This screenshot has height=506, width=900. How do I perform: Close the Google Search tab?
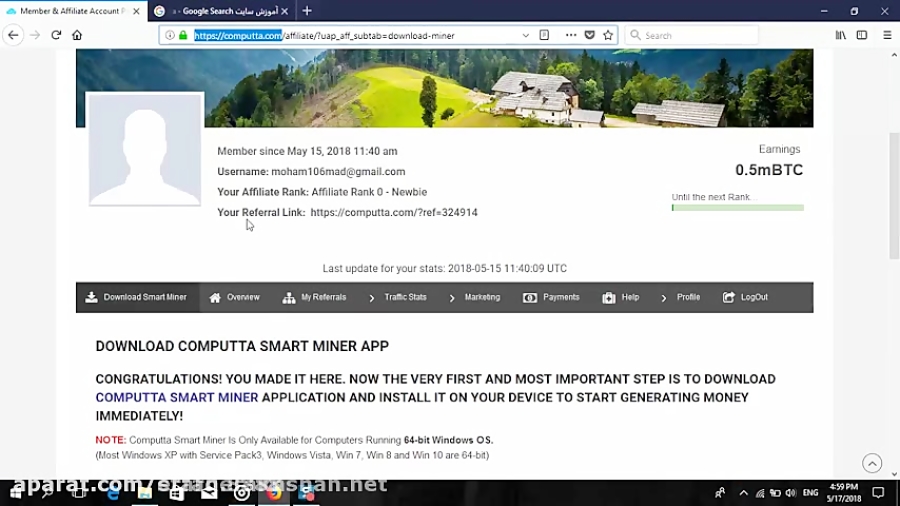click(285, 11)
